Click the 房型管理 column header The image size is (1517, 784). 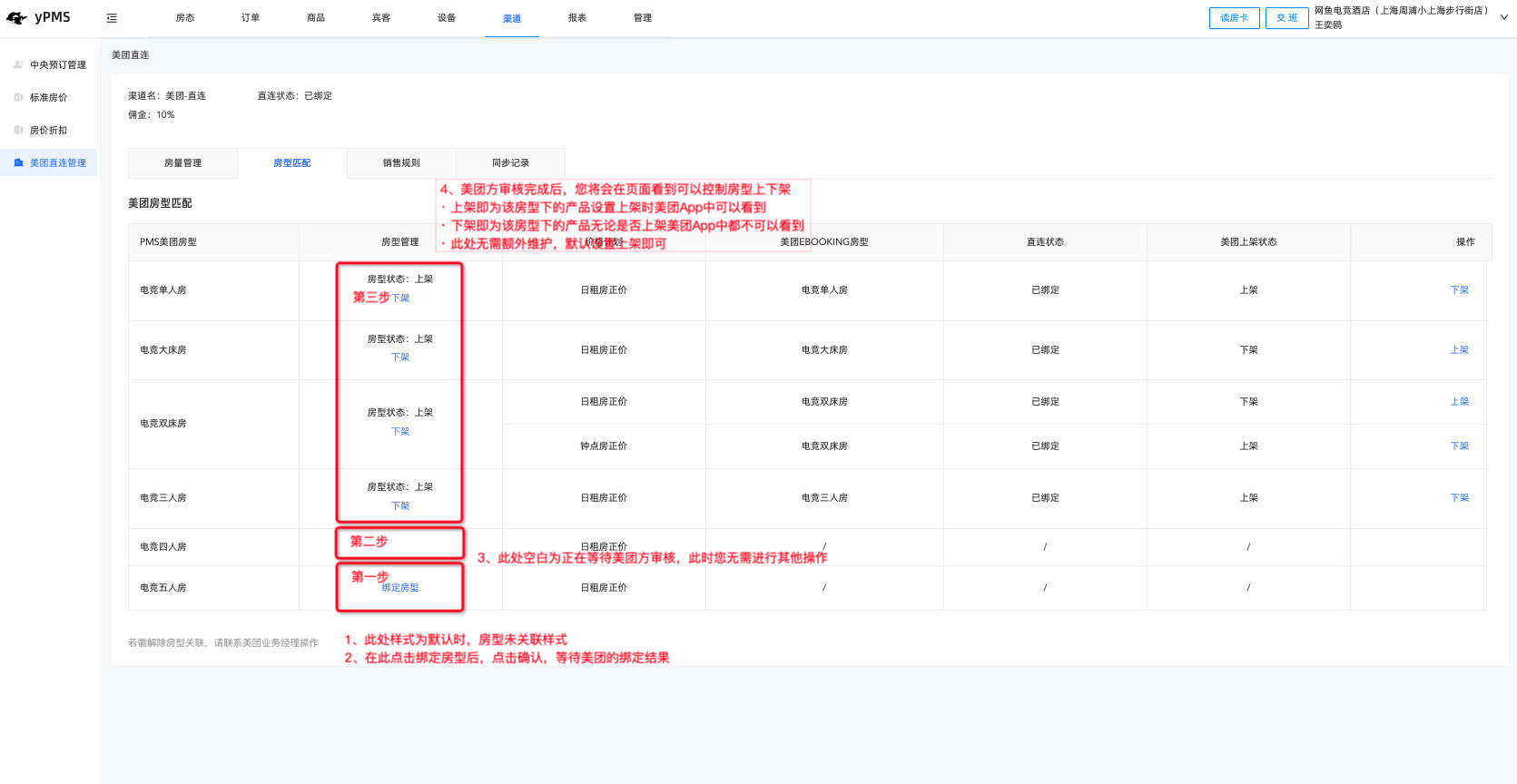pyautogui.click(x=400, y=242)
